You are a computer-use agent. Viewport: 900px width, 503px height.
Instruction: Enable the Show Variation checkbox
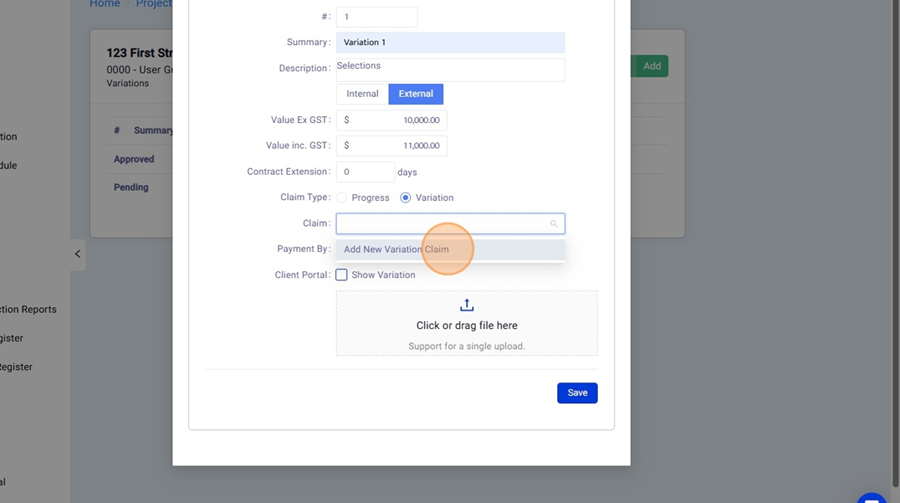click(342, 275)
